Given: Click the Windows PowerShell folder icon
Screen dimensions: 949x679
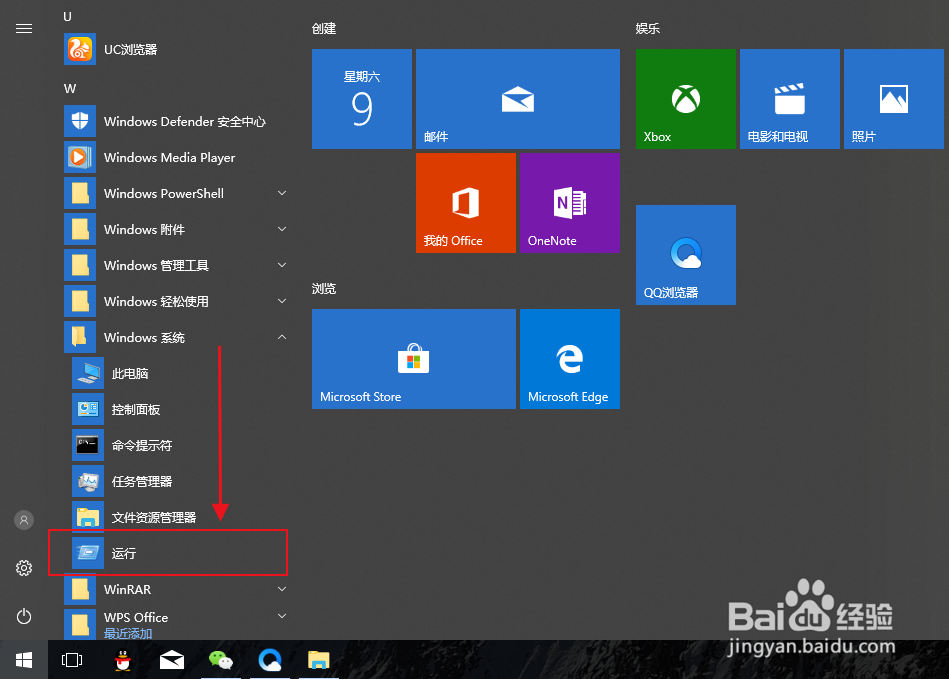Looking at the screenshot, I should pos(80,193).
